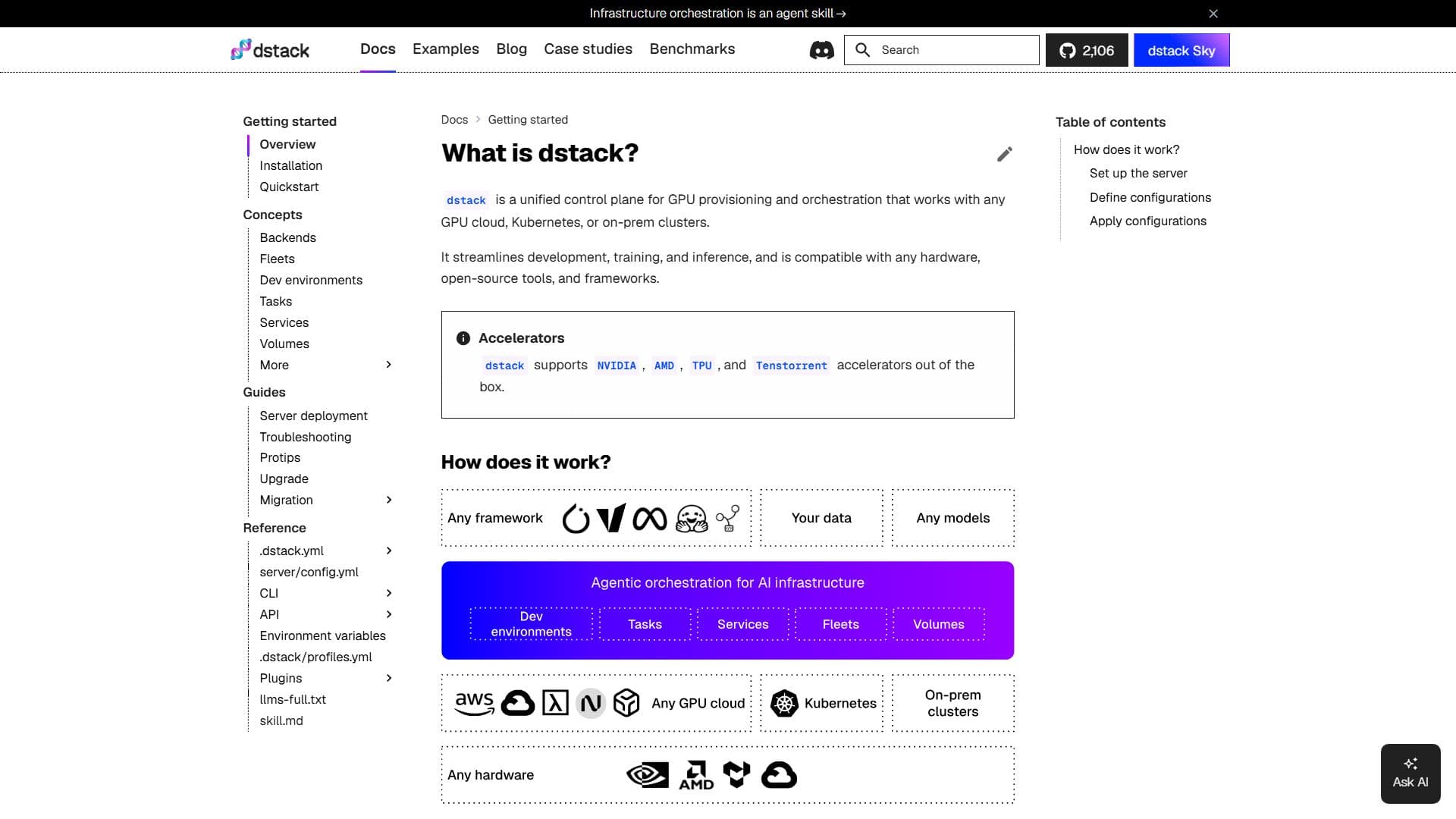Open server/config.yml reference
The image size is (1456, 819).
pos(309,572)
